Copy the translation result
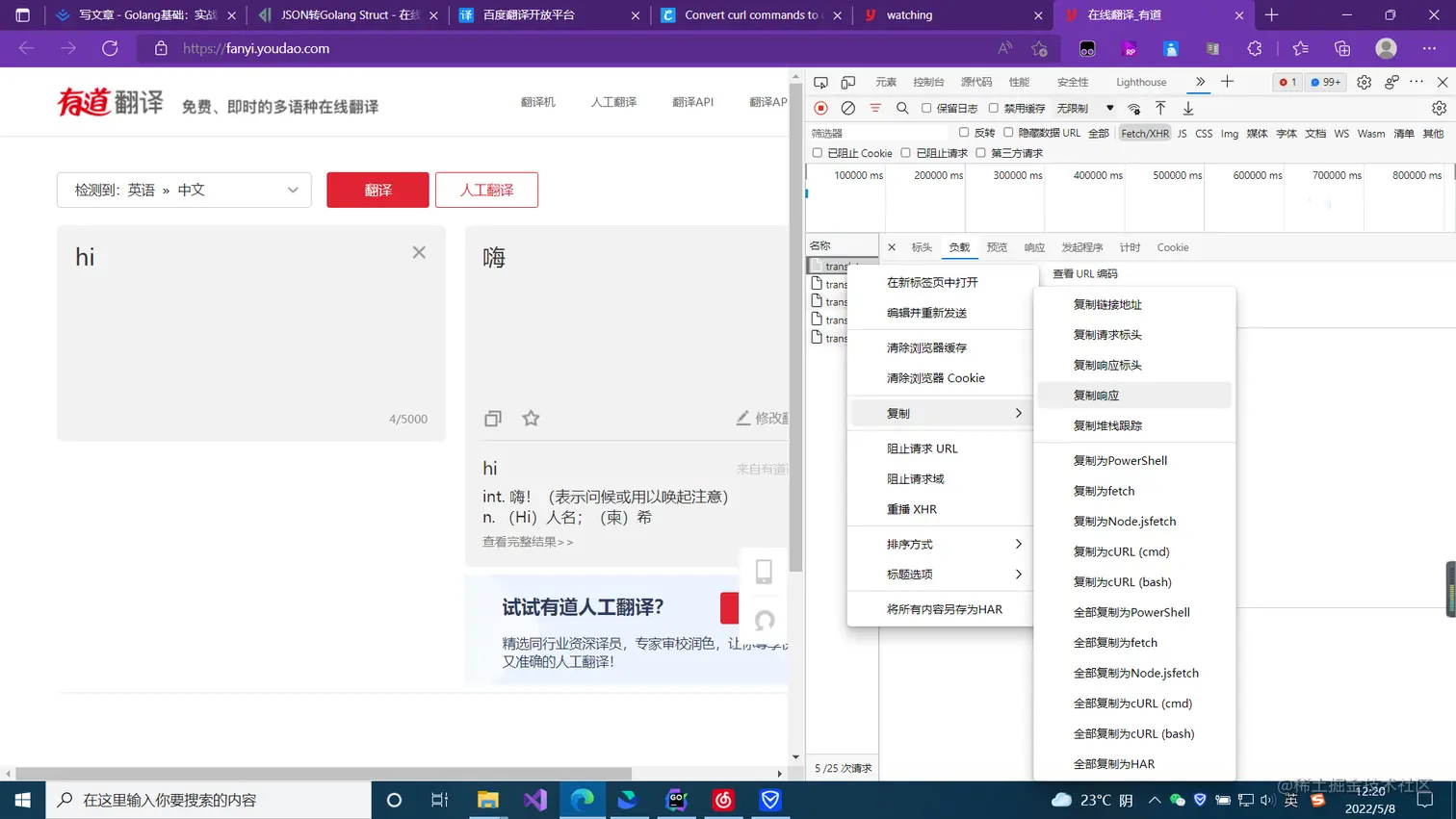This screenshot has width=1456, height=819. pyautogui.click(x=493, y=418)
